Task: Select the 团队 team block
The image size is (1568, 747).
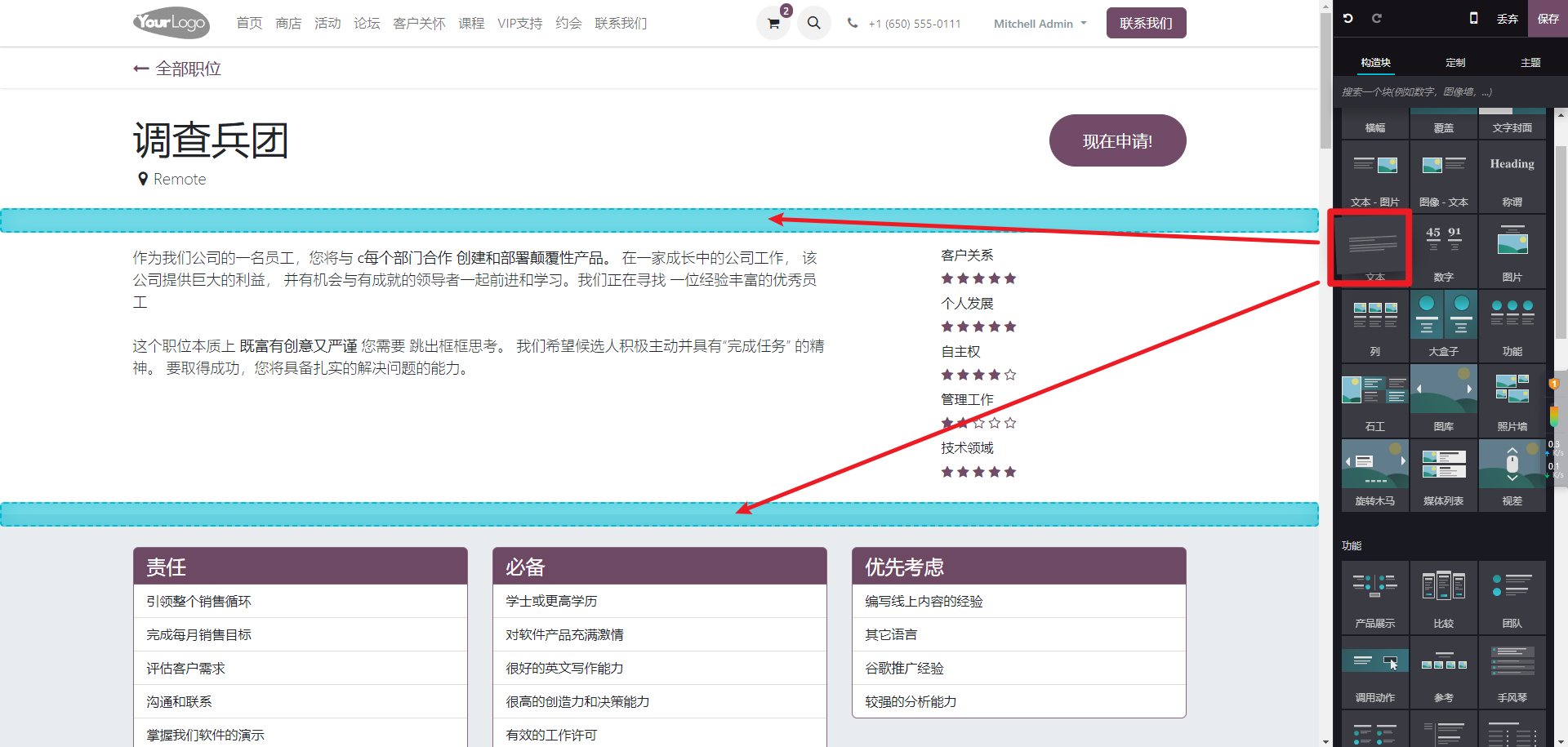Action: [x=1512, y=598]
